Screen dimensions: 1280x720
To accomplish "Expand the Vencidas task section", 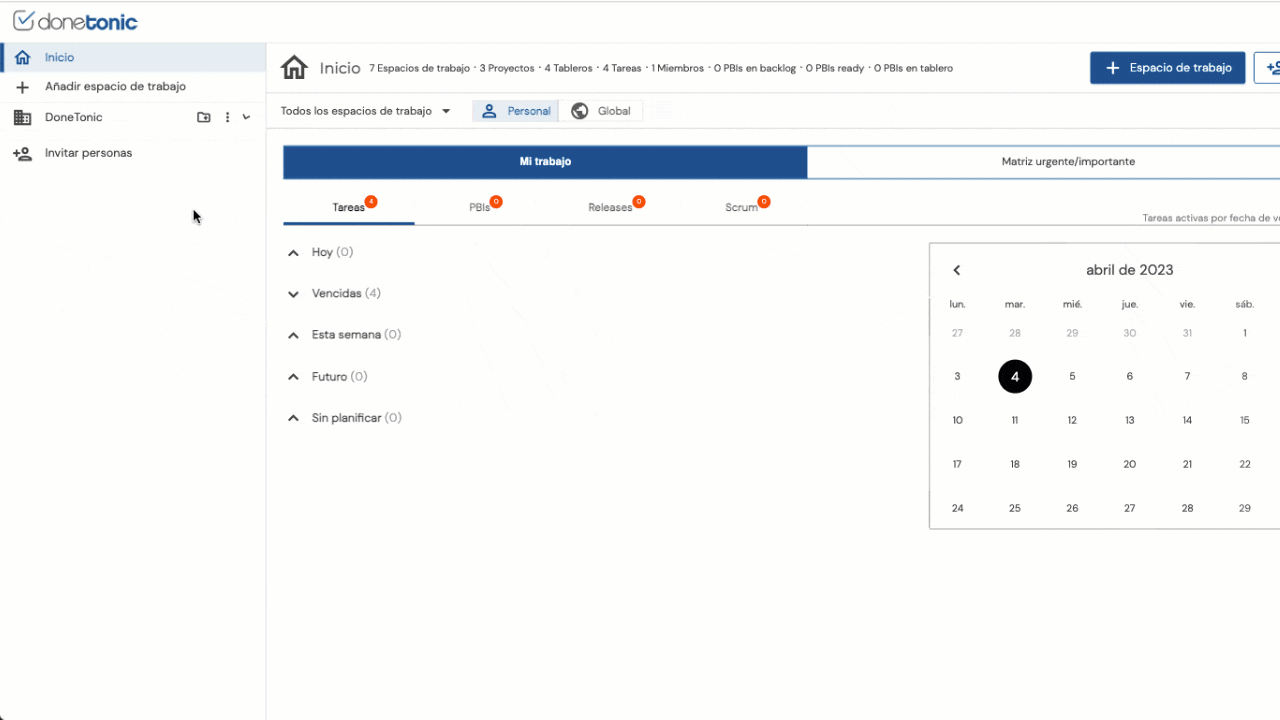I will 293,294.
